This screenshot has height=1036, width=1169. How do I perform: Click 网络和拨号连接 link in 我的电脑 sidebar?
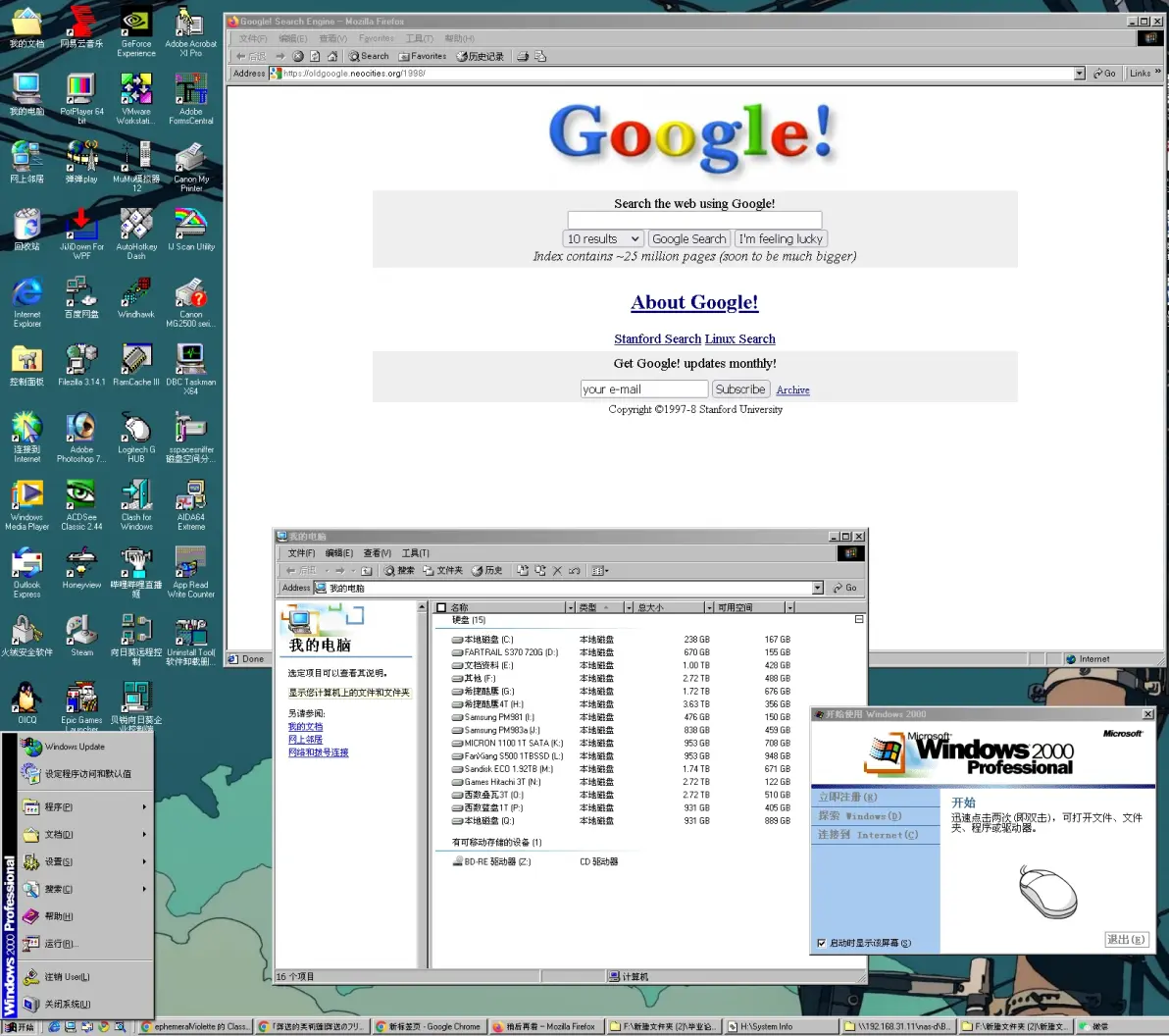click(319, 752)
